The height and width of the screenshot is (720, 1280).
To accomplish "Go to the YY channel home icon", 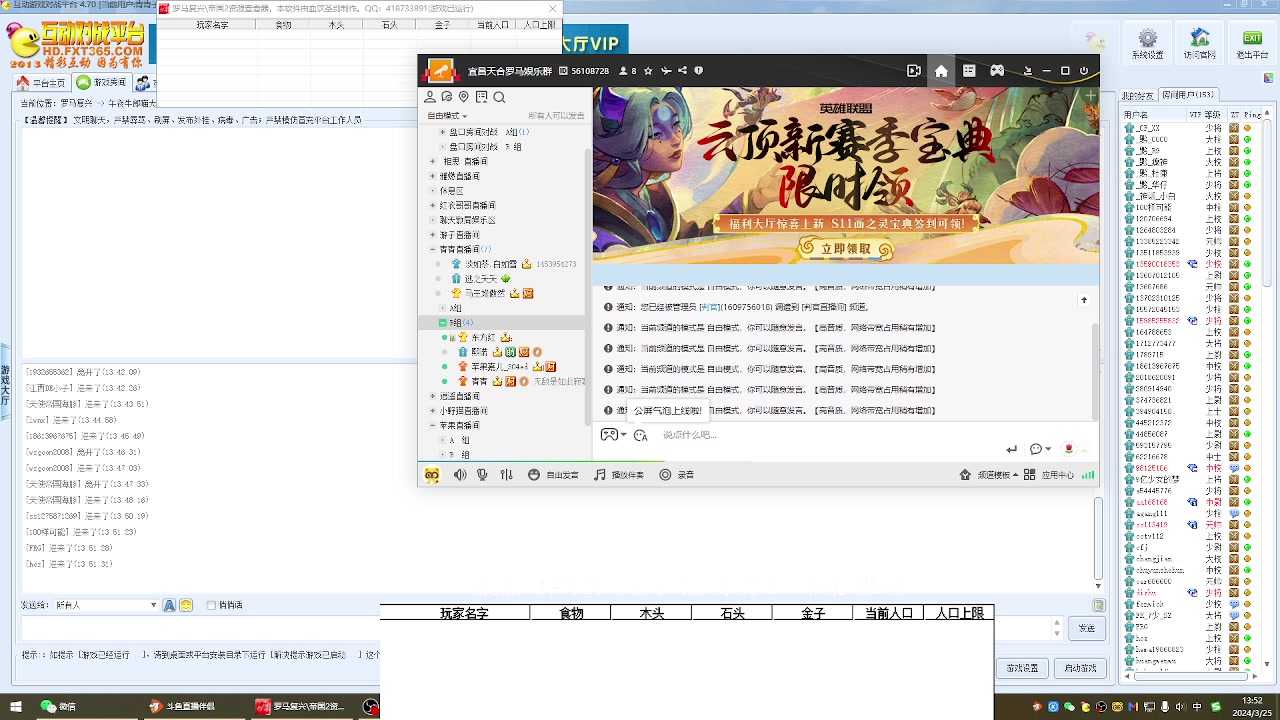I will [941, 71].
